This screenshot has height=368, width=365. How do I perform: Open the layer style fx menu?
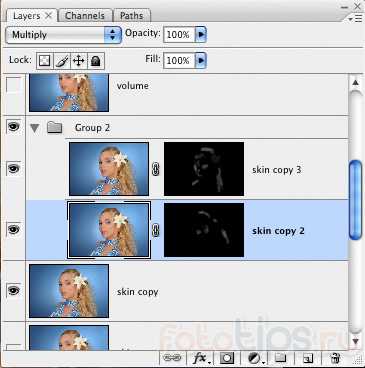pos(201,358)
